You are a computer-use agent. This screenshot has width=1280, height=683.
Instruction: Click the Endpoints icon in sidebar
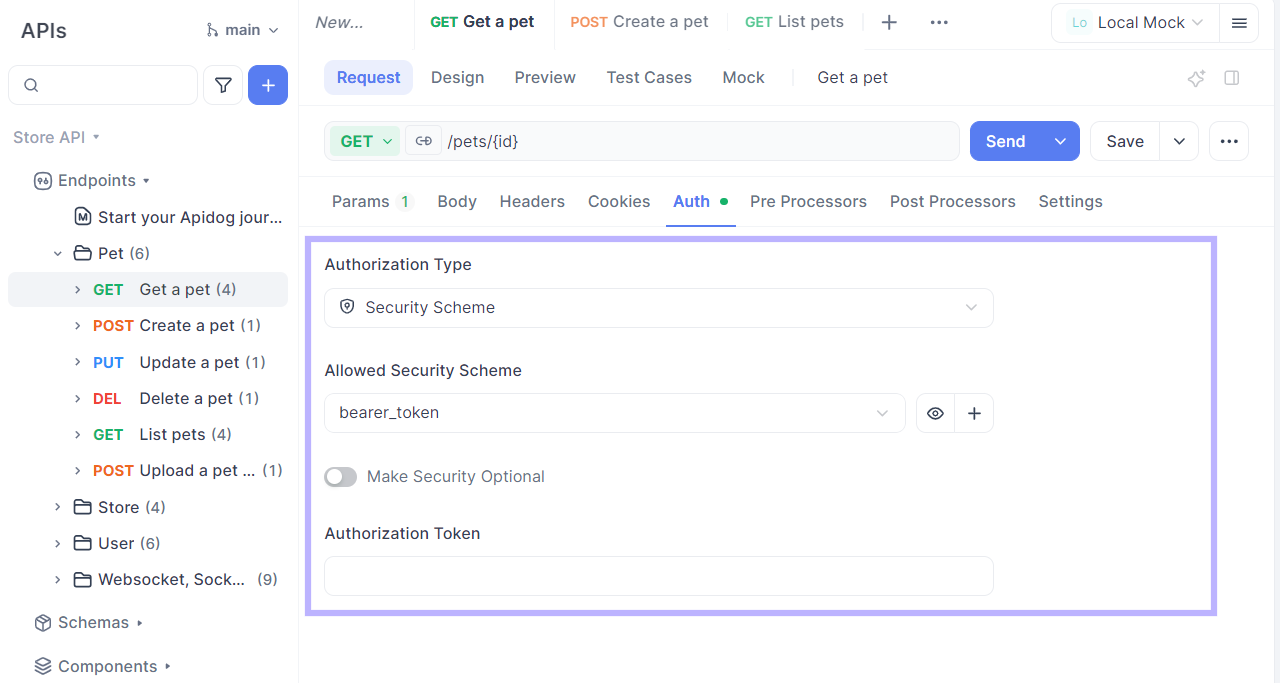(43, 181)
